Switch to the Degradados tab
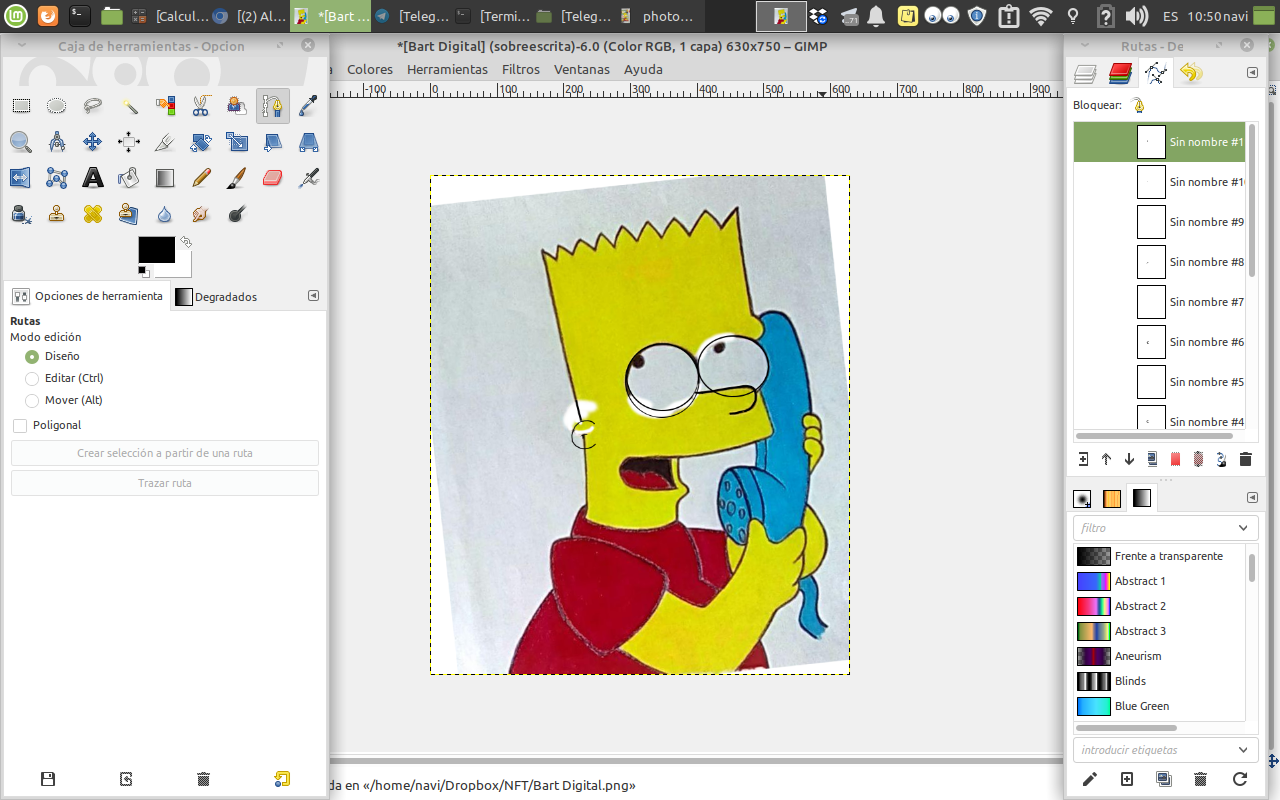 point(216,297)
